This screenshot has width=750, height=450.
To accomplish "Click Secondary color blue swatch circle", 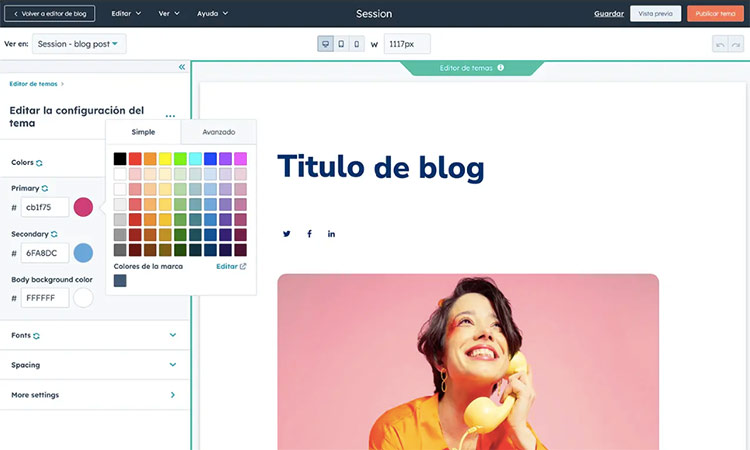I will (x=83, y=252).
